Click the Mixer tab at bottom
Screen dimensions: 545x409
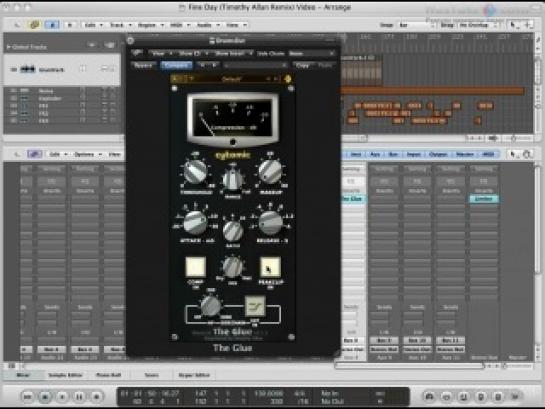[x=23, y=375]
